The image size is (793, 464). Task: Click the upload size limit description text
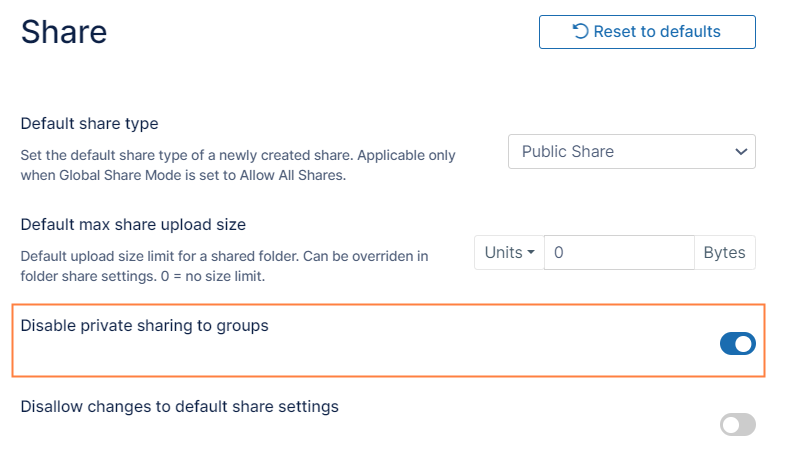pos(224,265)
